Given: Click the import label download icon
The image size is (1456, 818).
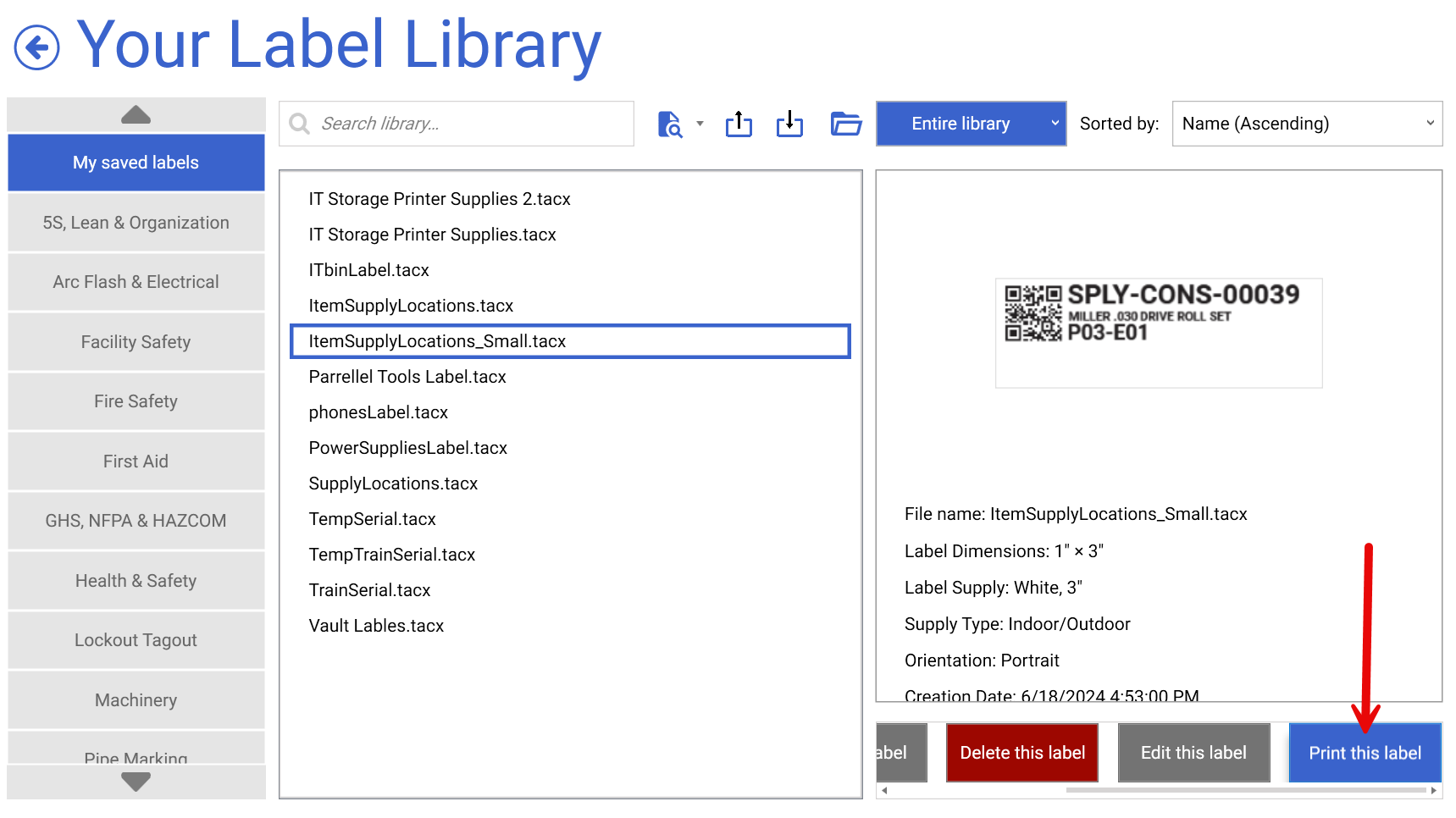Looking at the screenshot, I should coord(789,124).
